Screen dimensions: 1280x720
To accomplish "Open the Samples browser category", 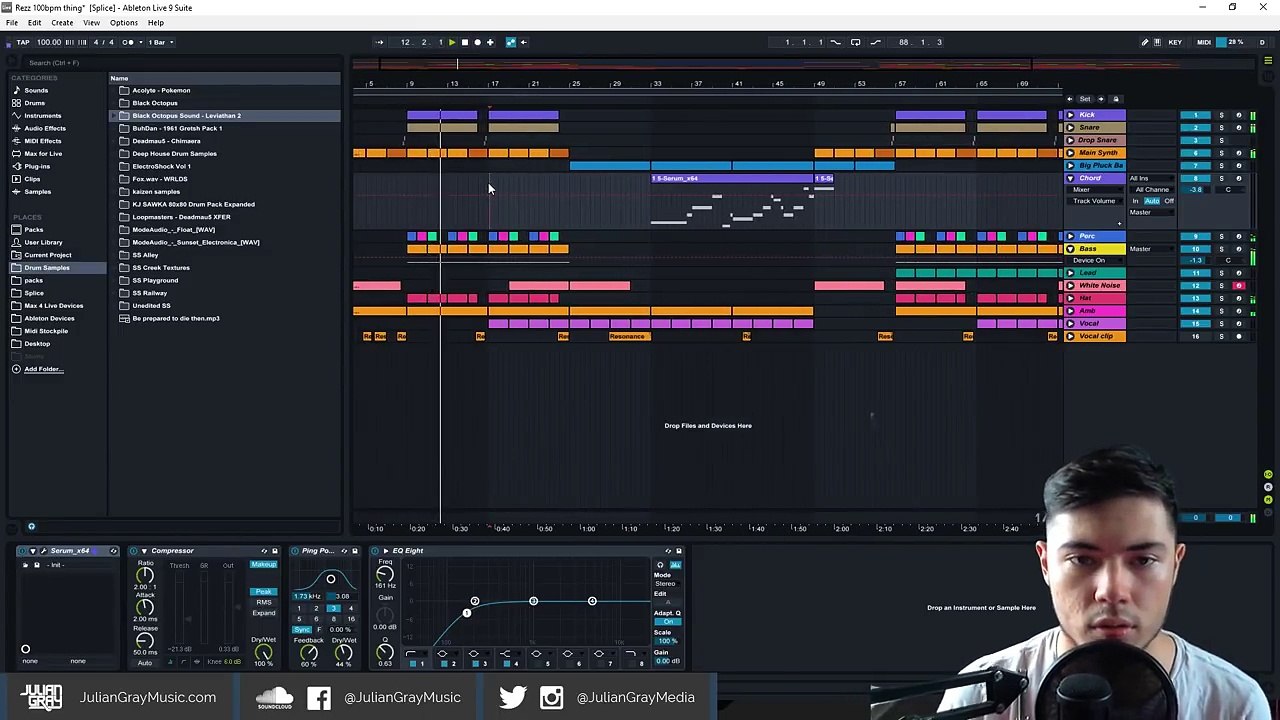I will 37,191.
